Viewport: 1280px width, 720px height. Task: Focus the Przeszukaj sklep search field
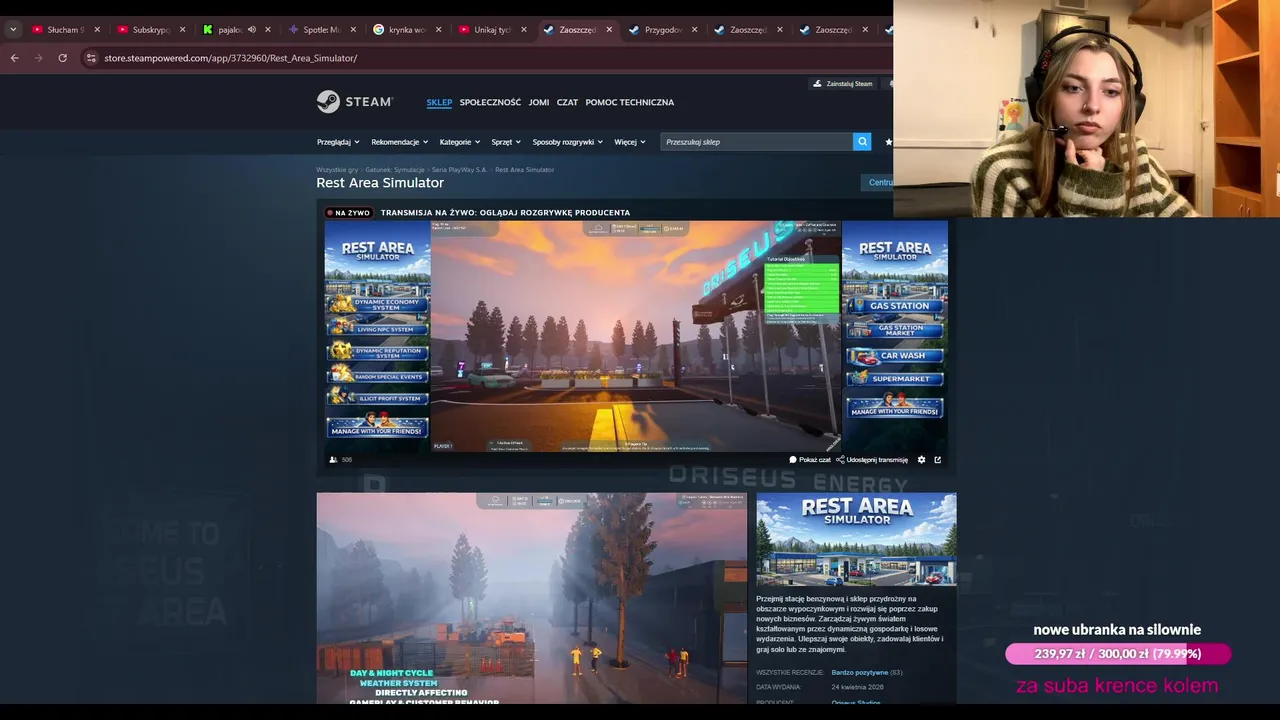coord(757,142)
